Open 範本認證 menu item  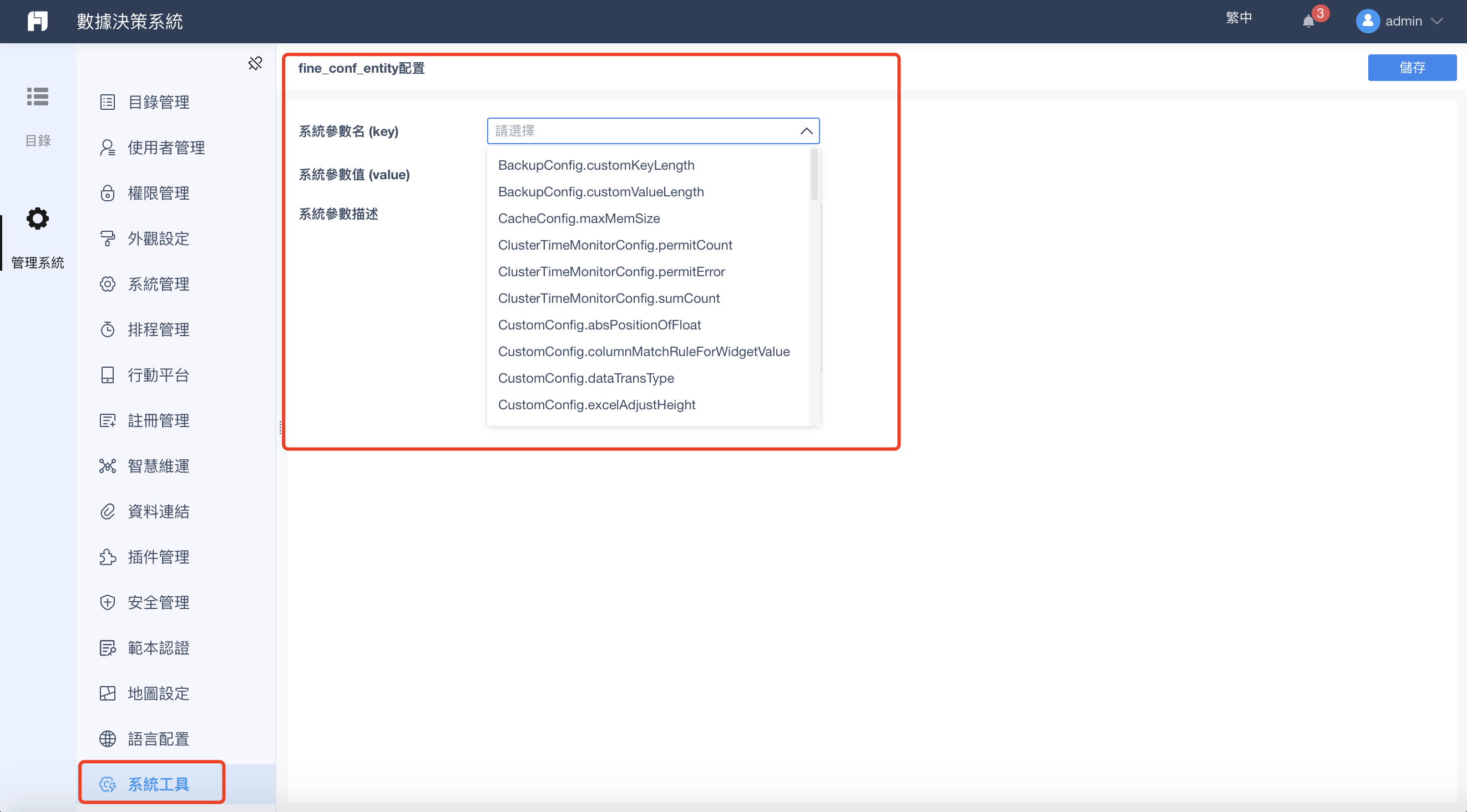(176, 648)
